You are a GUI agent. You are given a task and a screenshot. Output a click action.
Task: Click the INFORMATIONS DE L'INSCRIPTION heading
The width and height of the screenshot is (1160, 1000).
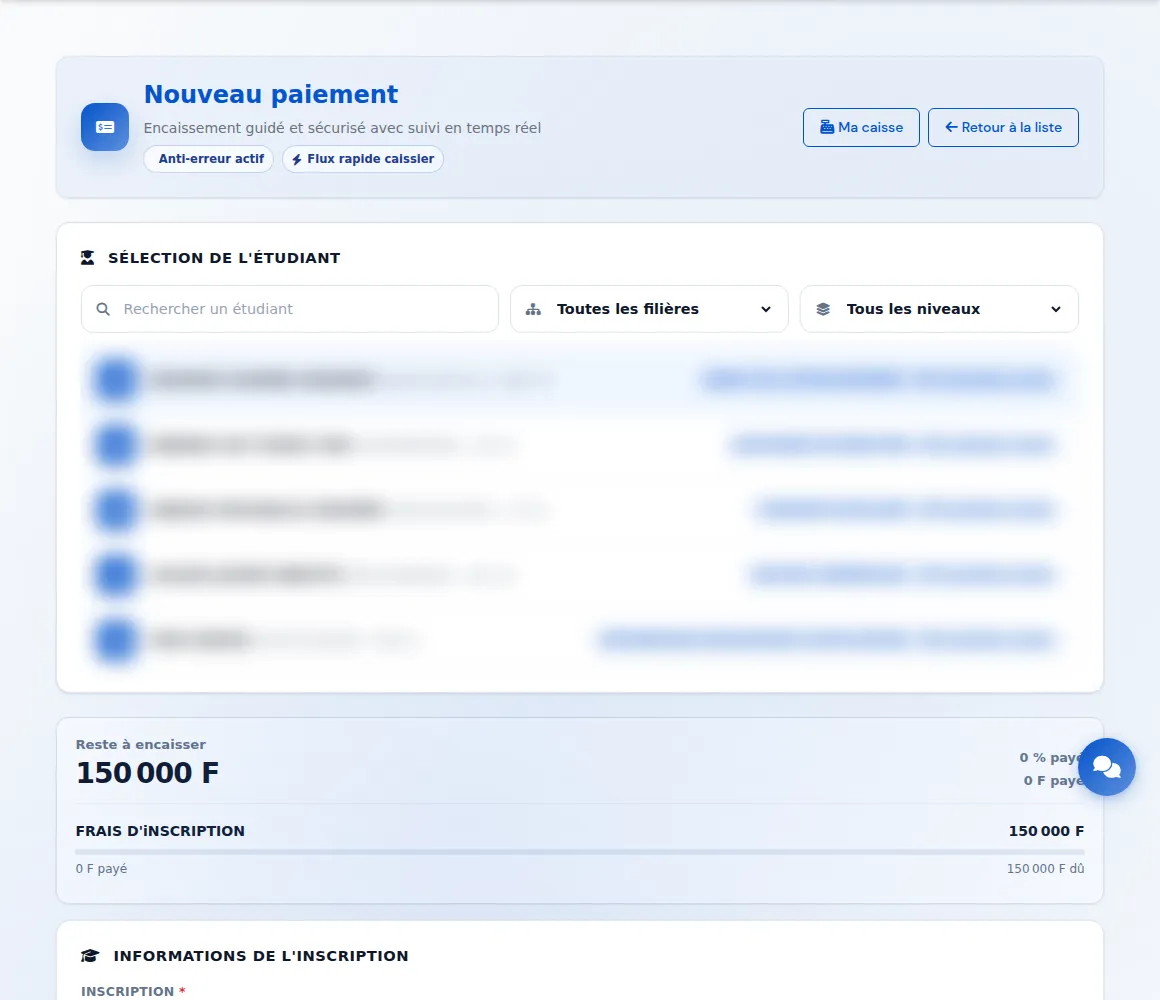(x=261, y=956)
